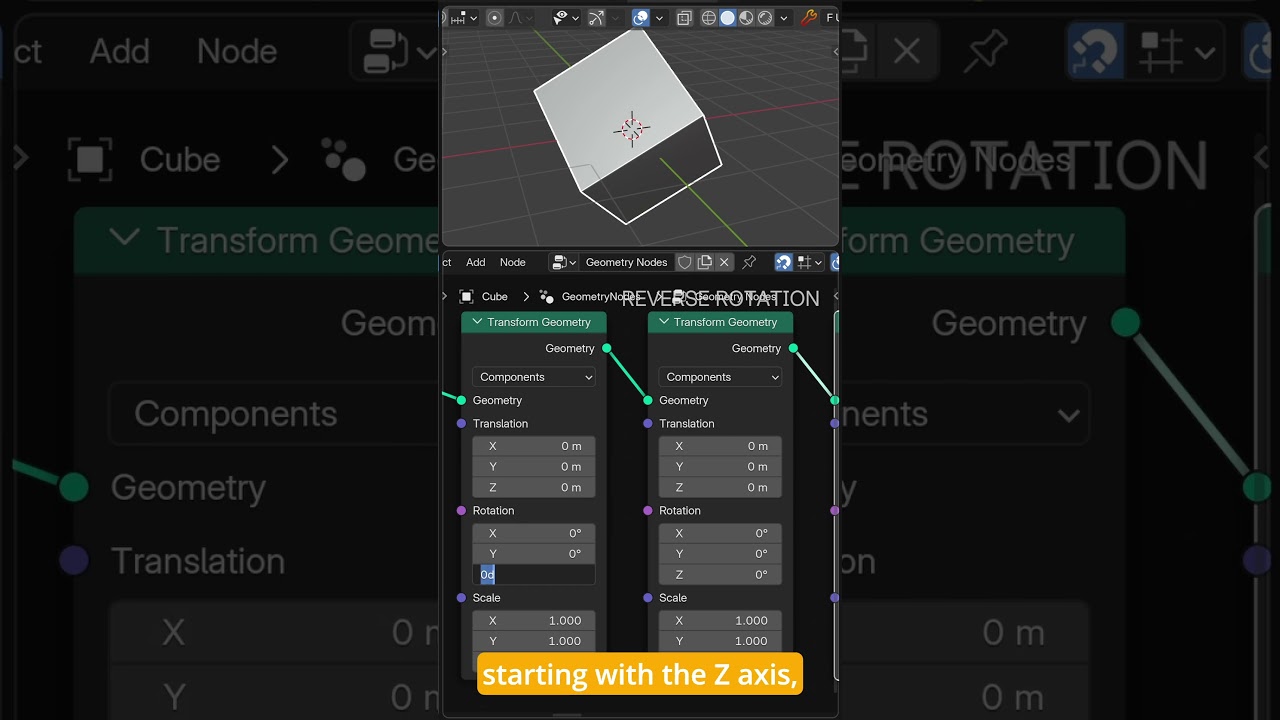Open the viewport snapping options dropdown
Screen dimensions: 1280x720
(x=464, y=18)
